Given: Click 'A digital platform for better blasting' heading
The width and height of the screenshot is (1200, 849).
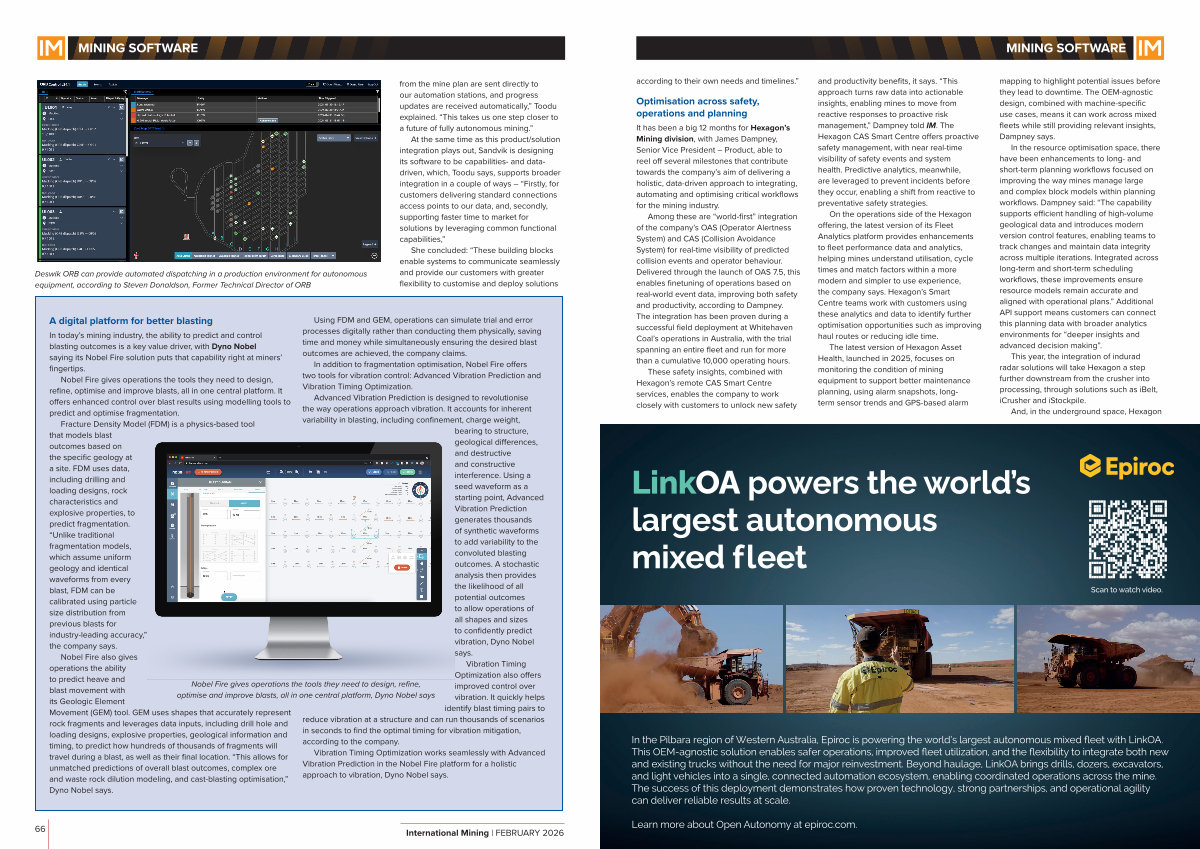Looking at the screenshot, I should coord(130,321).
